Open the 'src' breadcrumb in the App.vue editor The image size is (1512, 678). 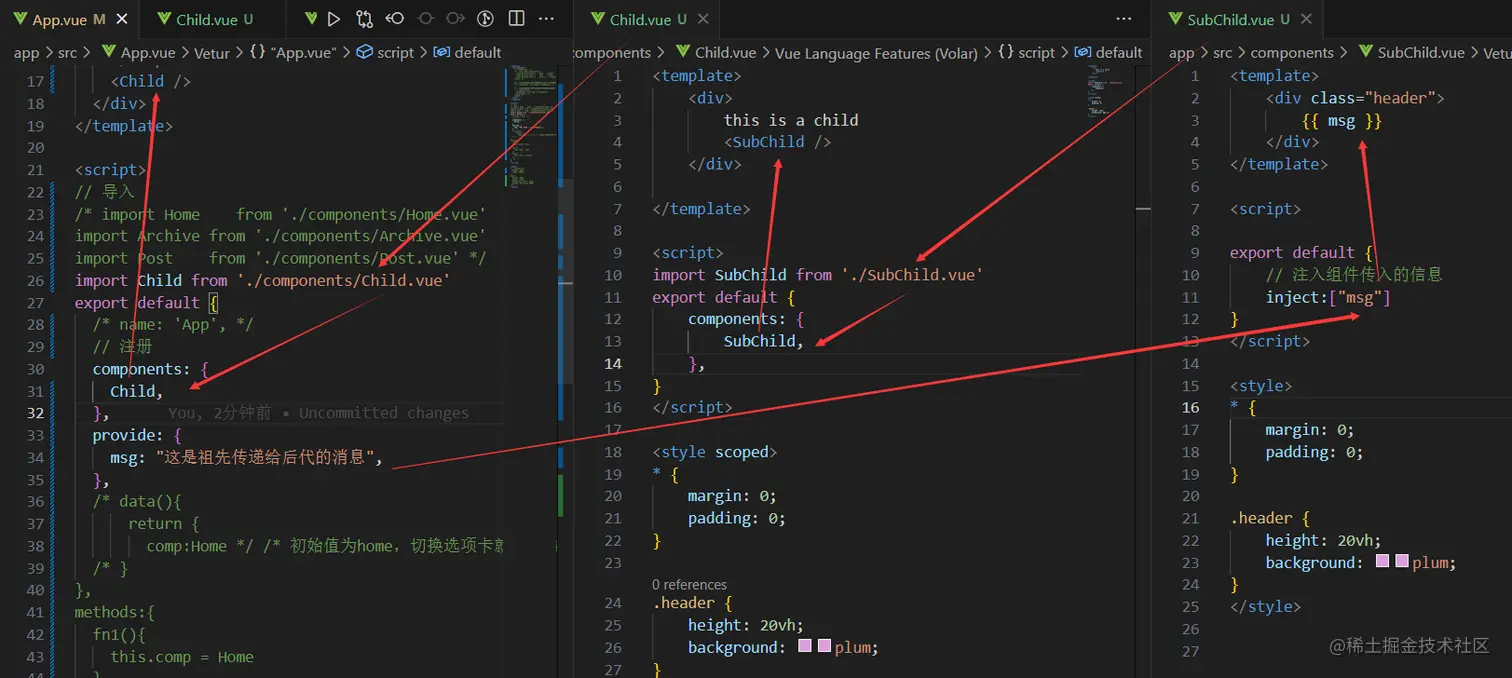click(x=67, y=53)
